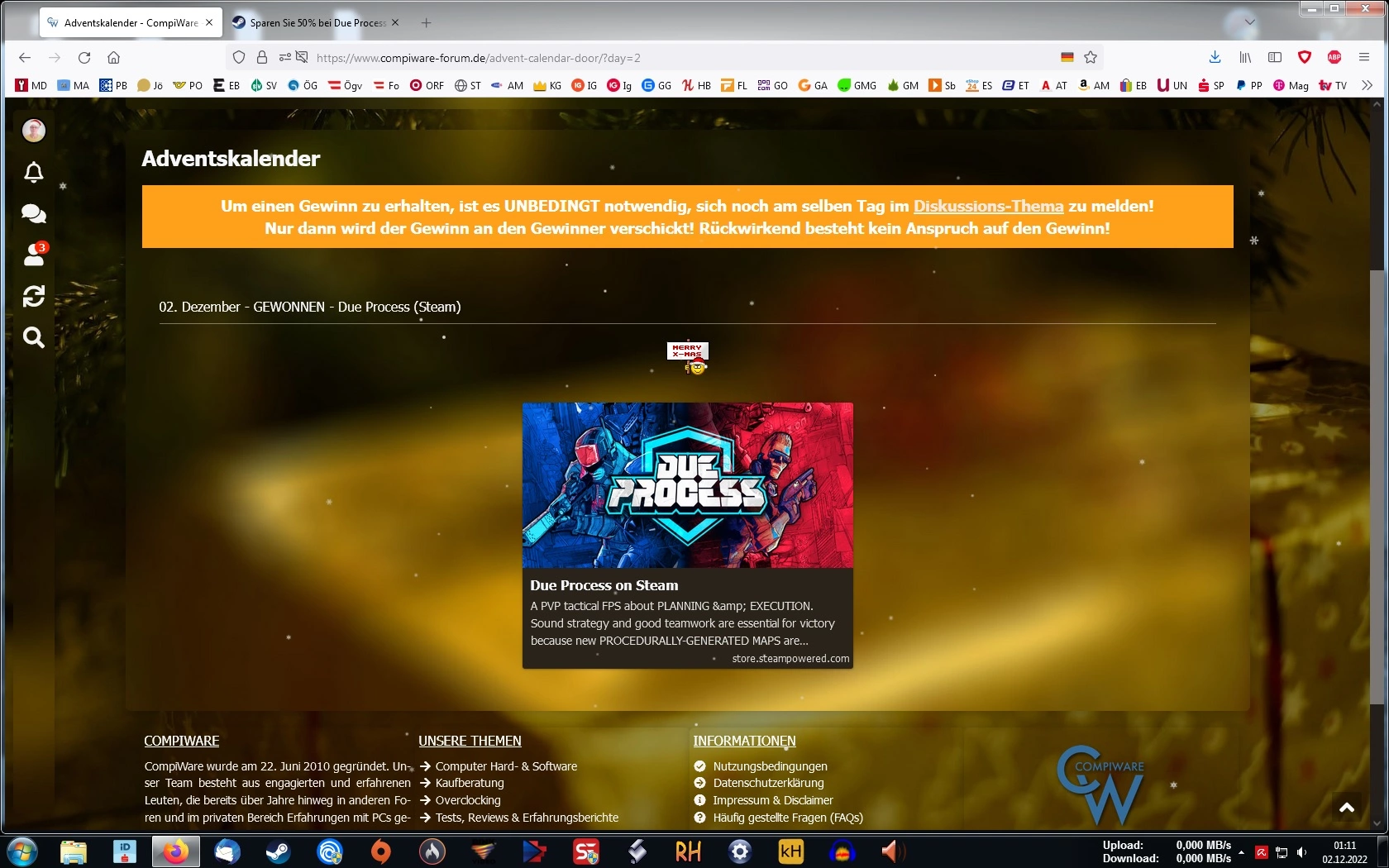Toggle the sidebar view icon
This screenshot has height=868, width=1389.
click(1275, 57)
